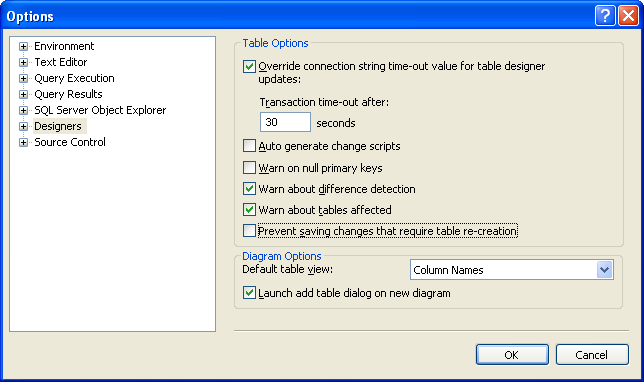Close the Options dialog

[628, 16]
